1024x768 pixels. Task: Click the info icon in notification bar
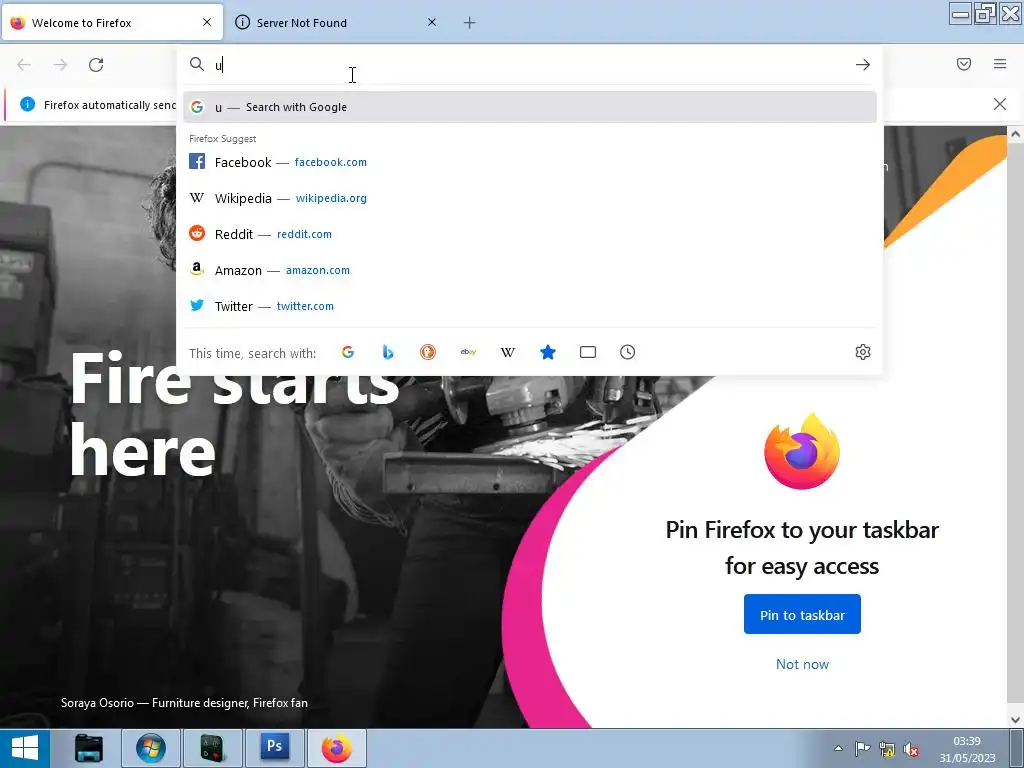(27, 104)
